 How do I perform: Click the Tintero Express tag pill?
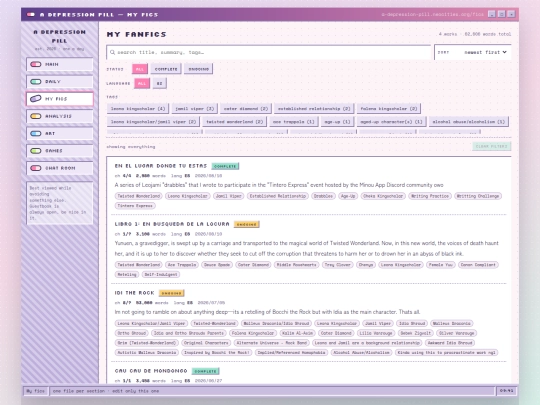pyautogui.click(x=135, y=206)
